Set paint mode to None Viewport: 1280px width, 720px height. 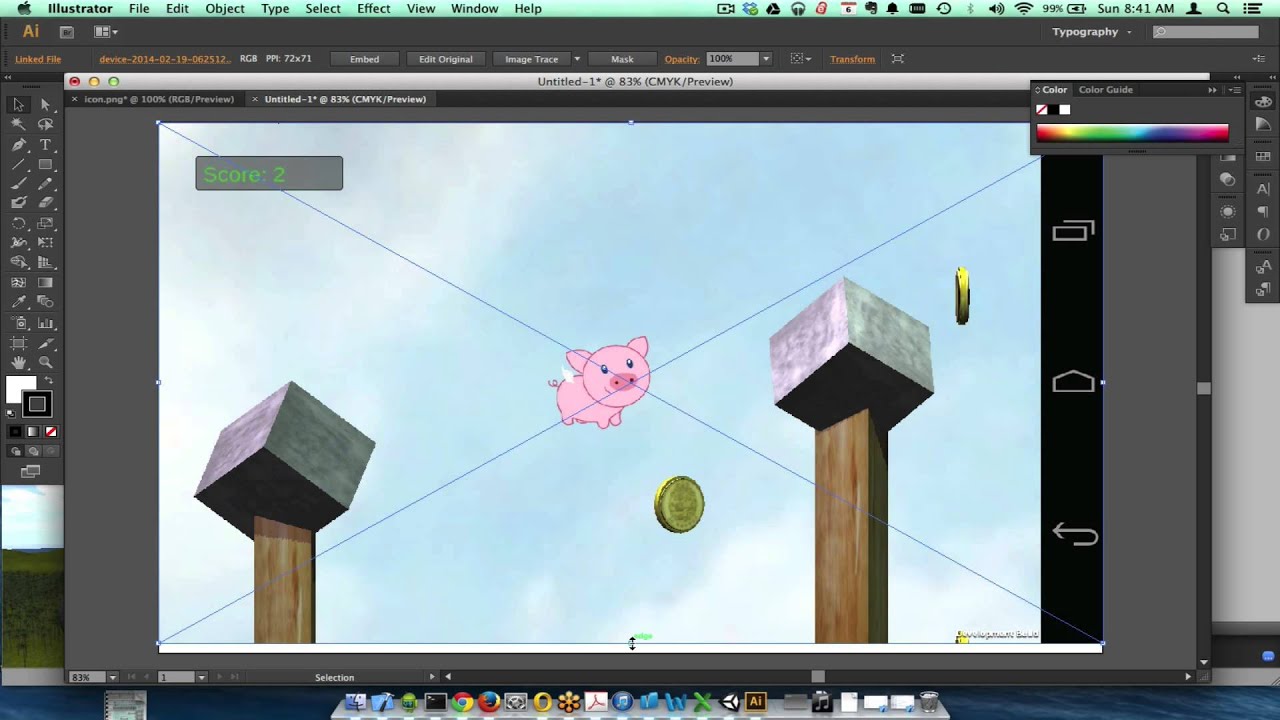click(x=51, y=432)
